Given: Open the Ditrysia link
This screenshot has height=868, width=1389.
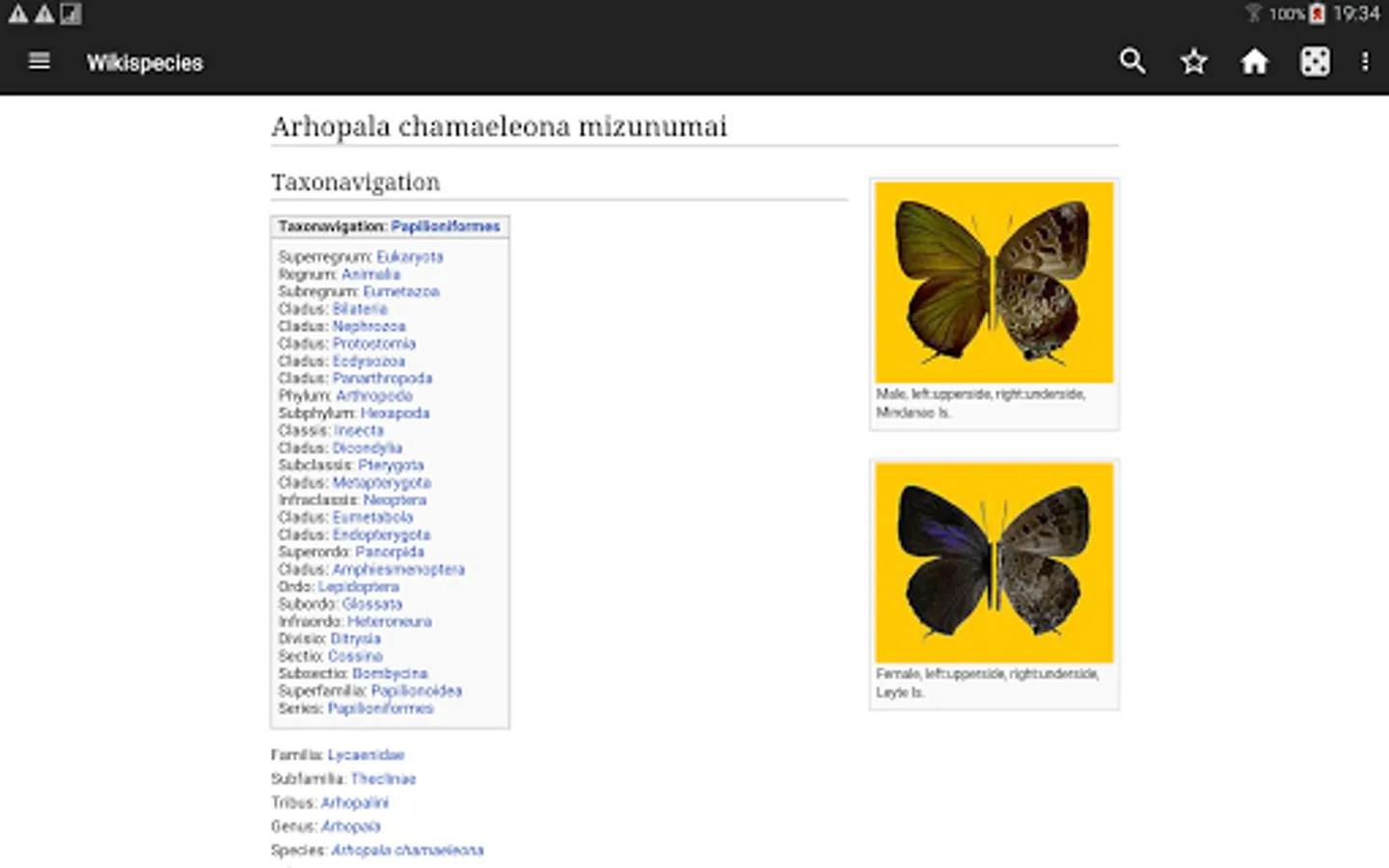Looking at the screenshot, I should tap(356, 638).
